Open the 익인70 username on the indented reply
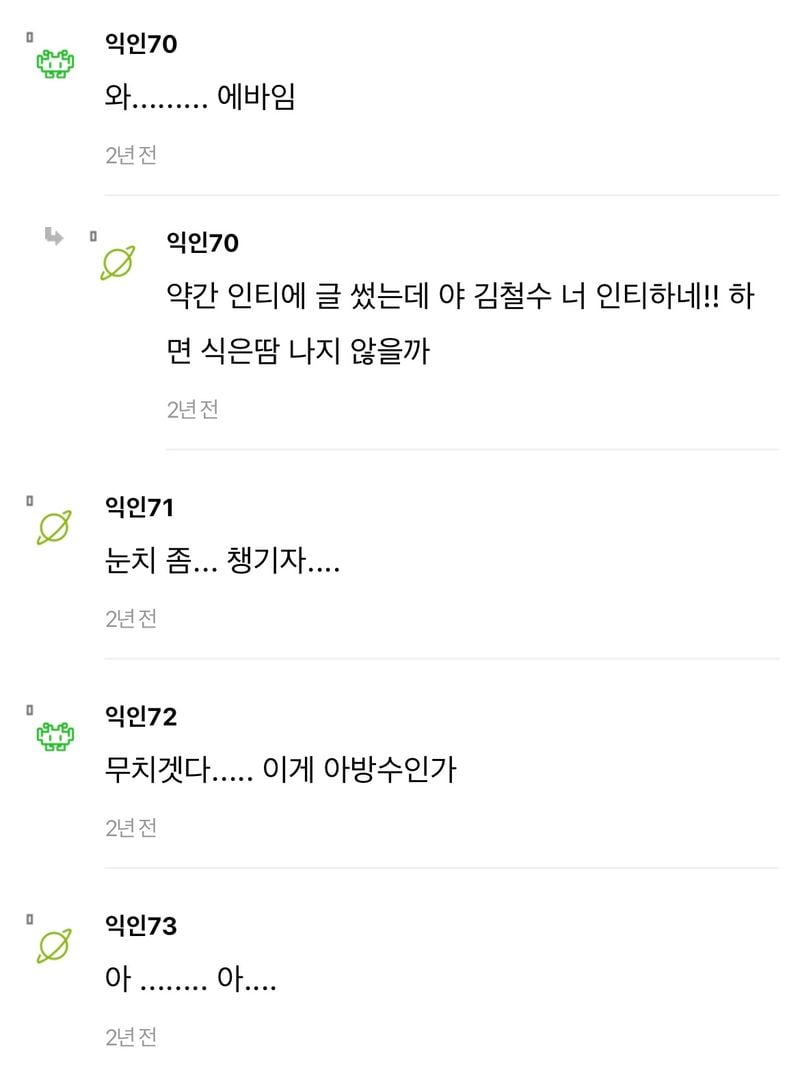The height and width of the screenshot is (1070, 800). pos(203,242)
